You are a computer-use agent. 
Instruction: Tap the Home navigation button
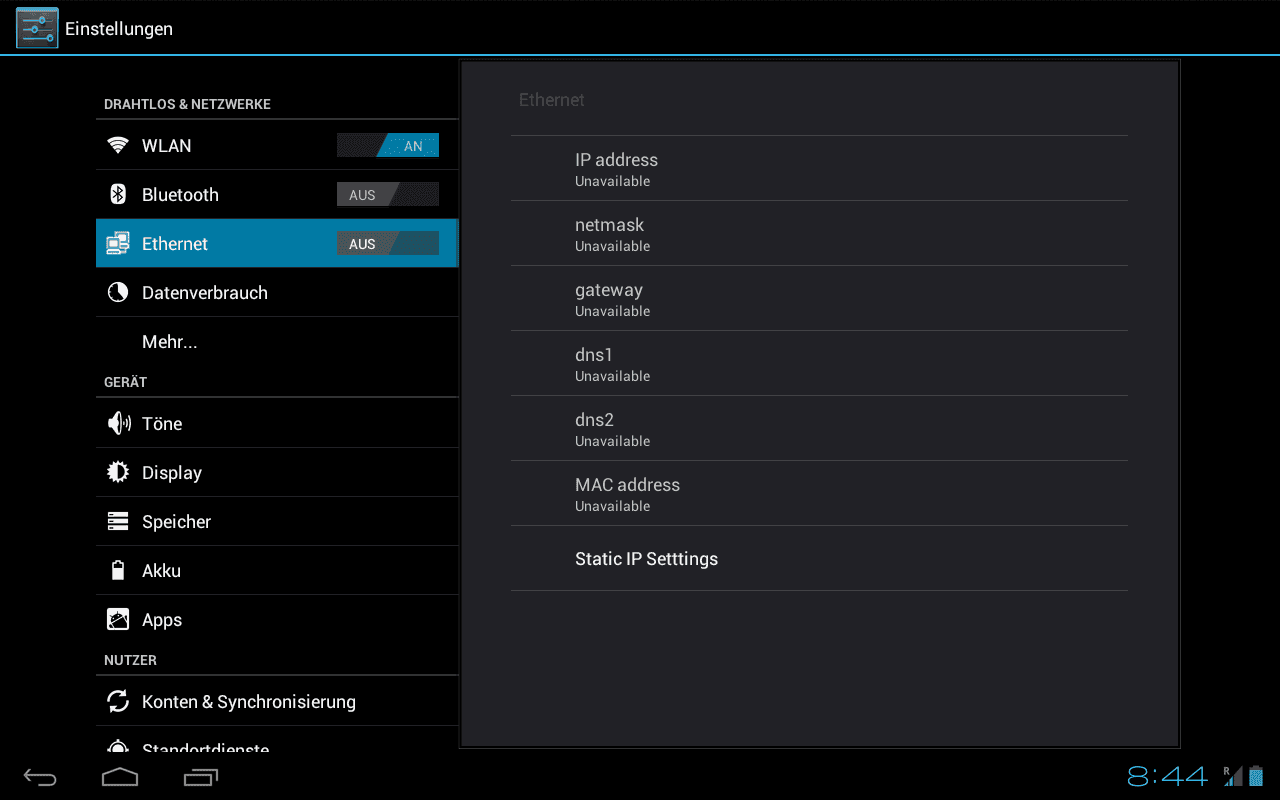pyautogui.click(x=120, y=777)
